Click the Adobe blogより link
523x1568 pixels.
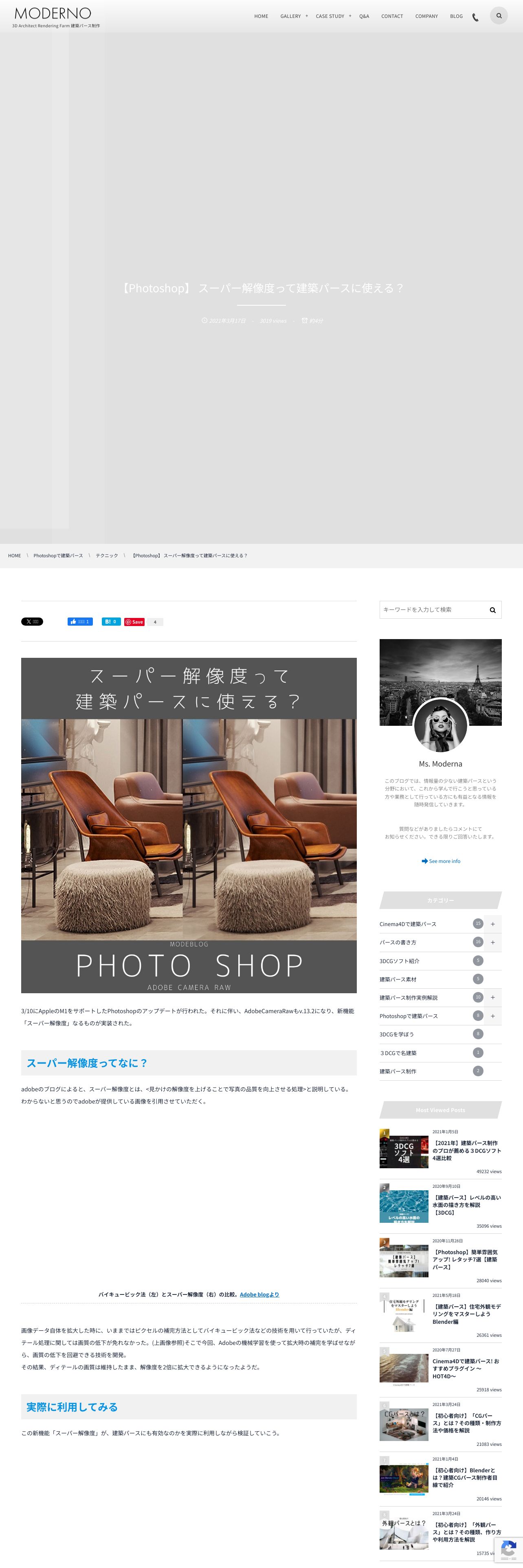click(259, 1294)
